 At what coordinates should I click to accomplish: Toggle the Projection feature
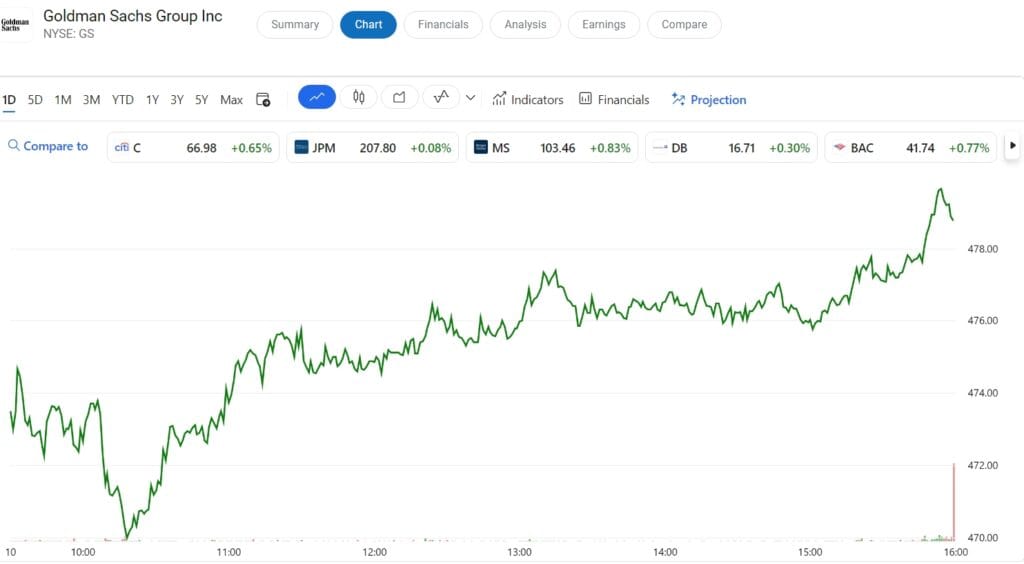(x=709, y=99)
